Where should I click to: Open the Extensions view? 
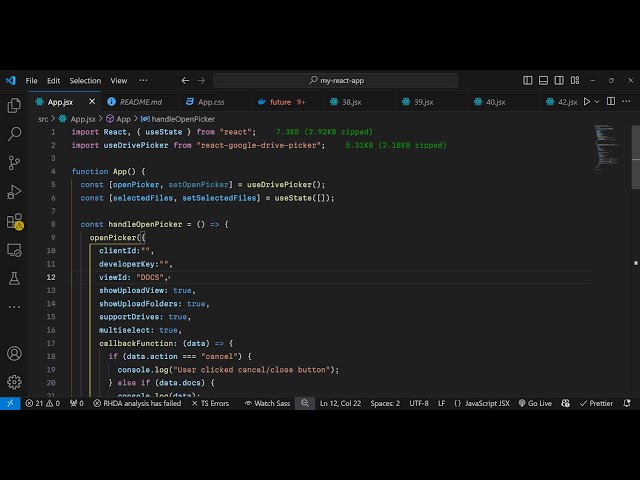pyautogui.click(x=14, y=220)
